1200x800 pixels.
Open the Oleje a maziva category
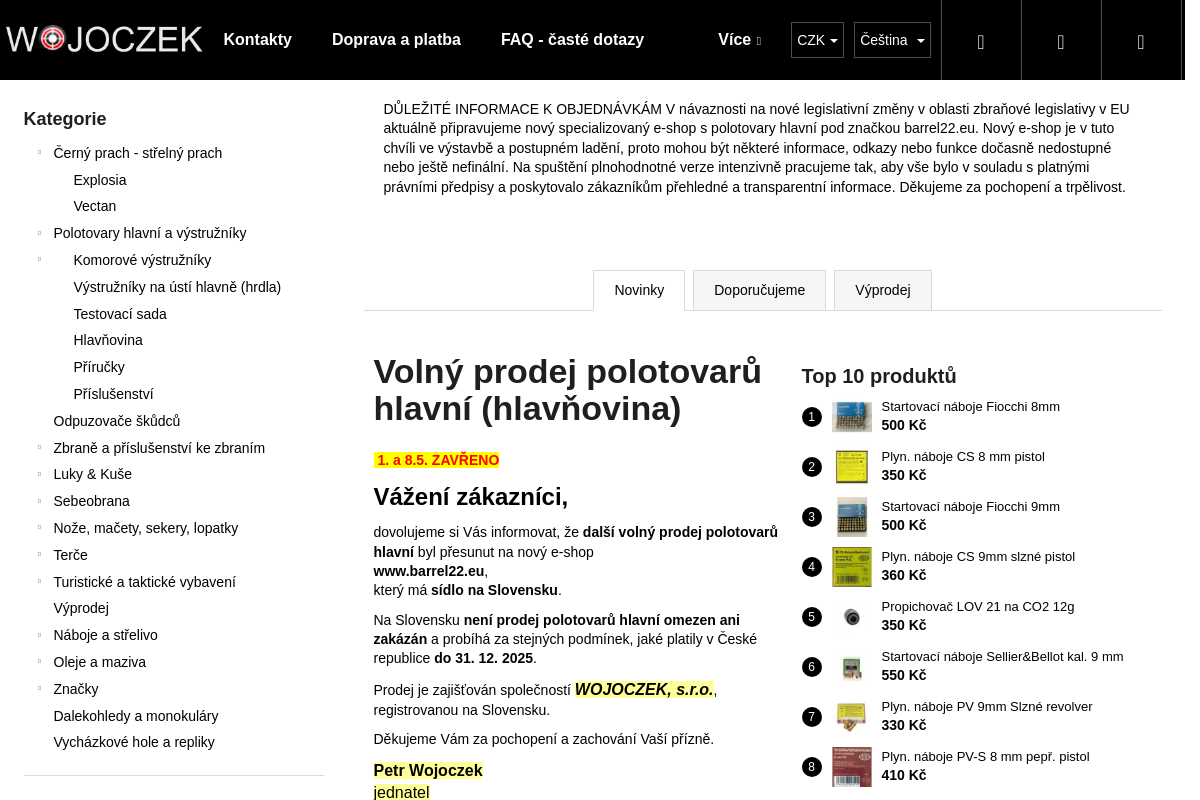point(100,662)
